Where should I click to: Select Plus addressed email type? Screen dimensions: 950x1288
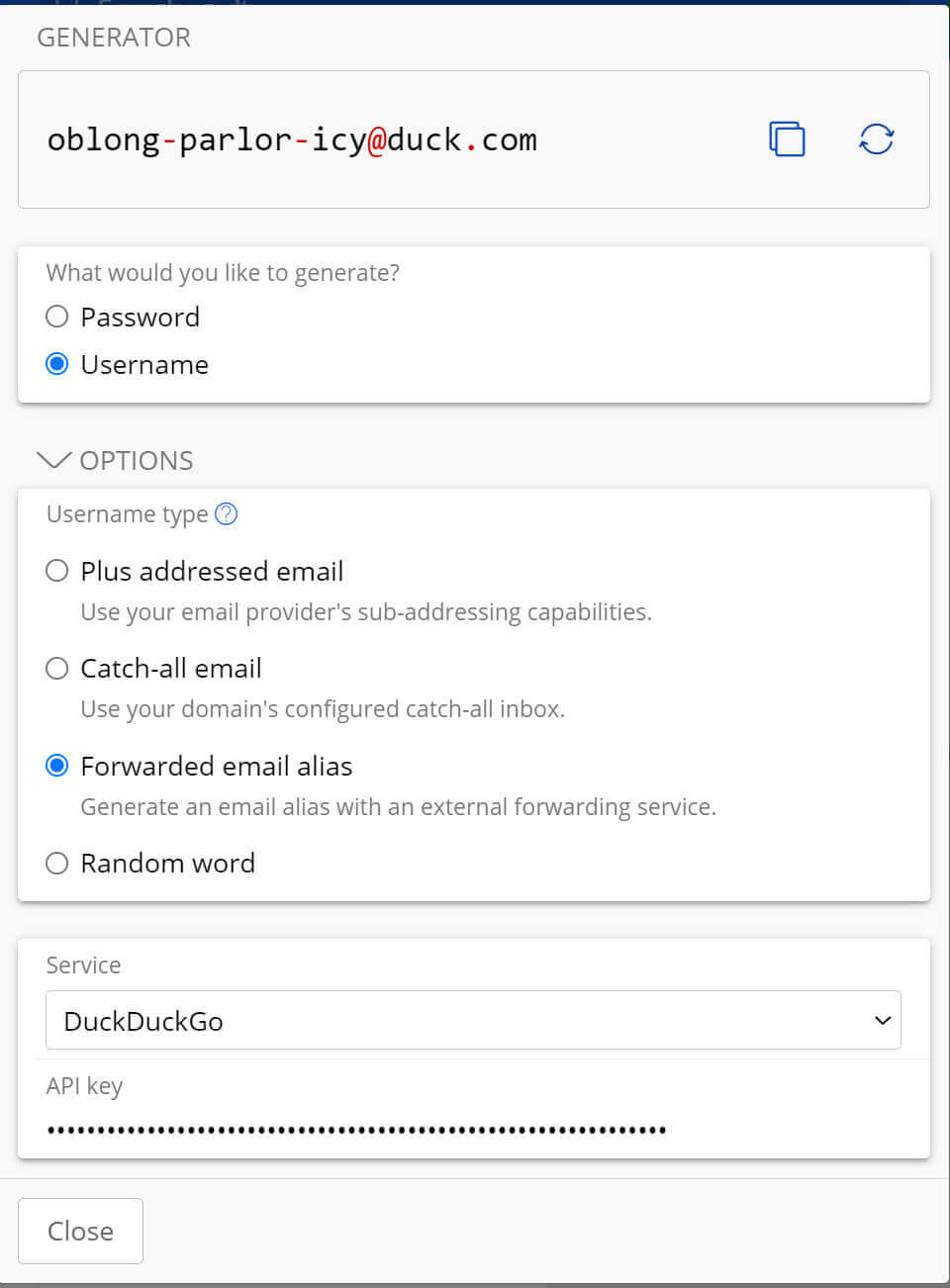[x=57, y=571]
